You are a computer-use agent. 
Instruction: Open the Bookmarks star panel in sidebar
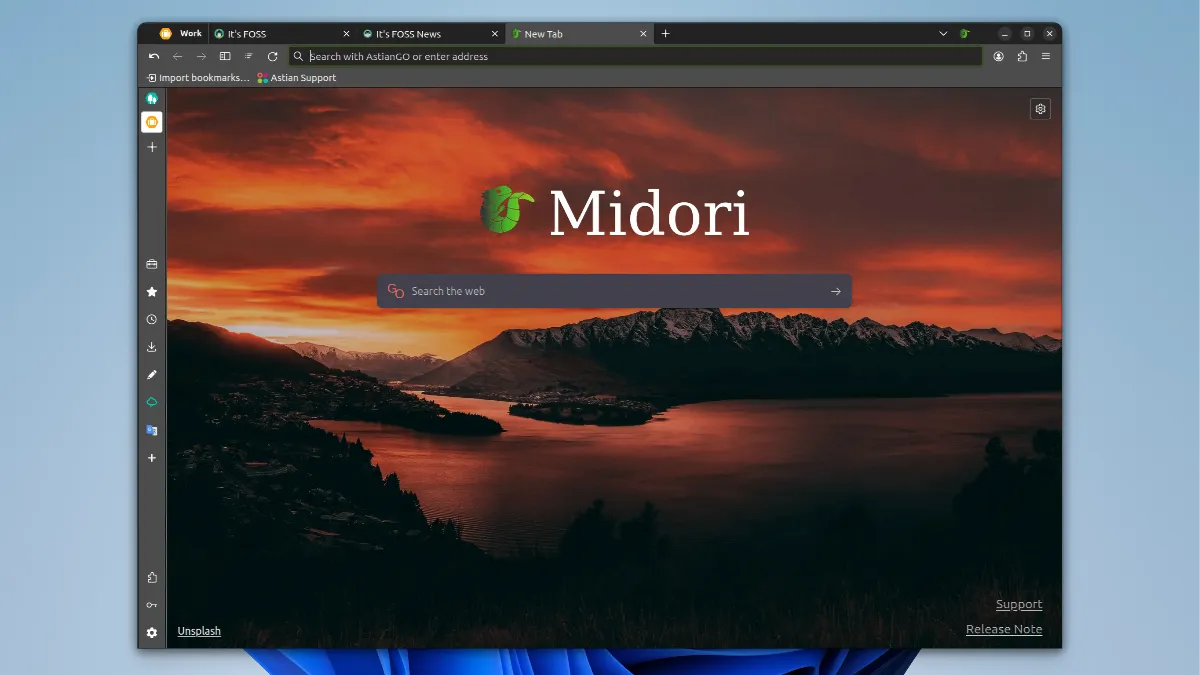click(x=152, y=292)
